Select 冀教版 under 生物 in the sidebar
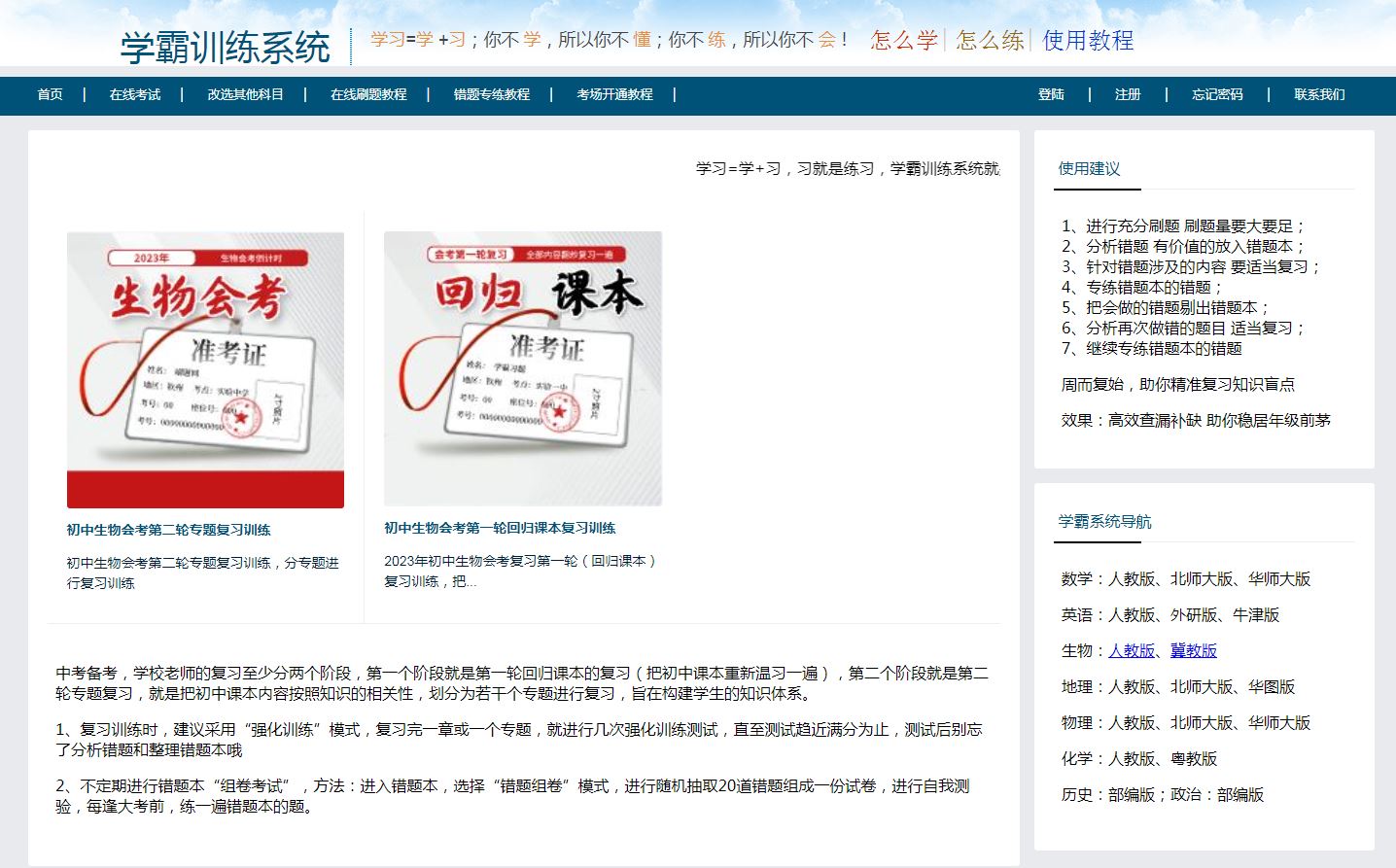Viewport: 1396px width, 868px height. (x=1194, y=650)
